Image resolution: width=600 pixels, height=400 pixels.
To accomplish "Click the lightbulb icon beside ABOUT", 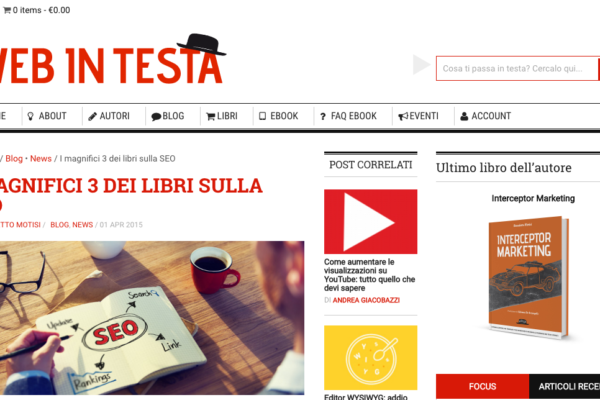I will [30, 116].
